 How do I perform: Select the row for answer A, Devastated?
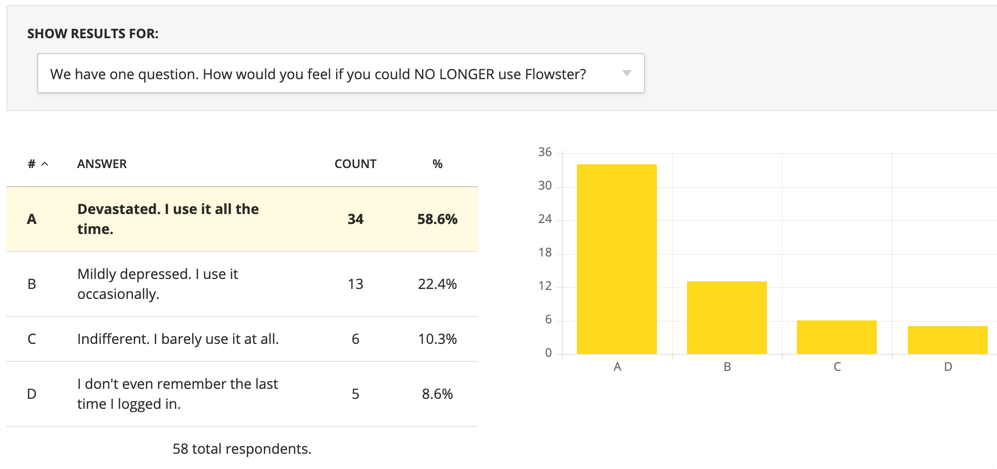242,219
